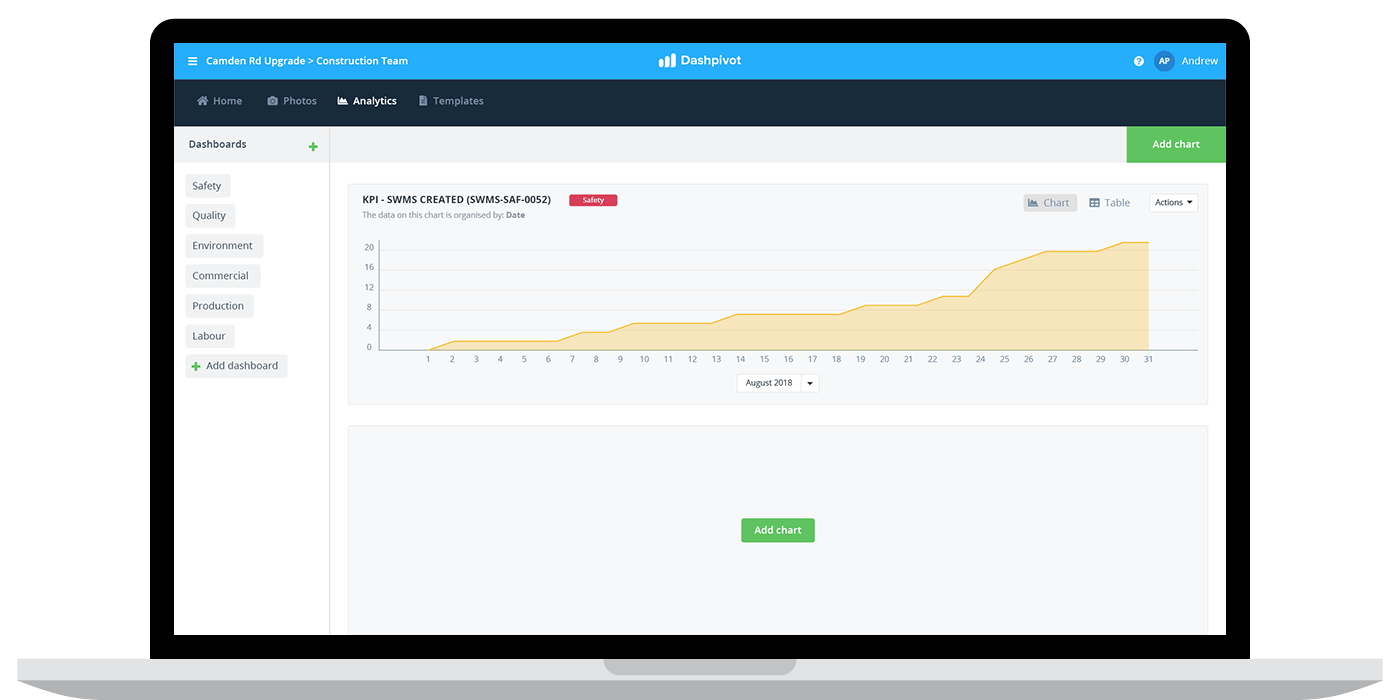Click day 1 on the chart axis
The image size is (1400, 700).
tap(428, 359)
